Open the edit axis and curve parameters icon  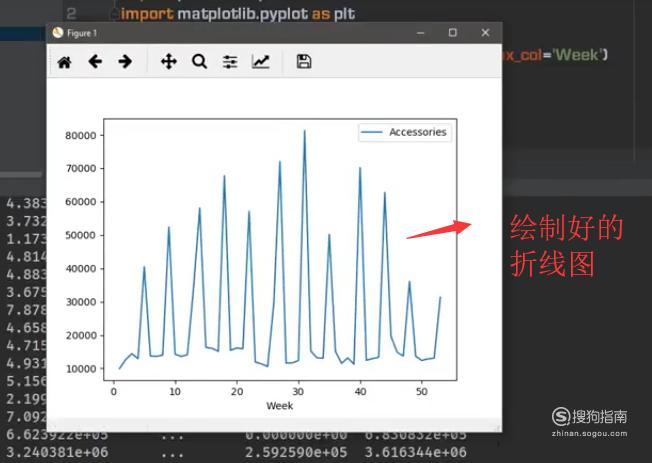[260, 62]
